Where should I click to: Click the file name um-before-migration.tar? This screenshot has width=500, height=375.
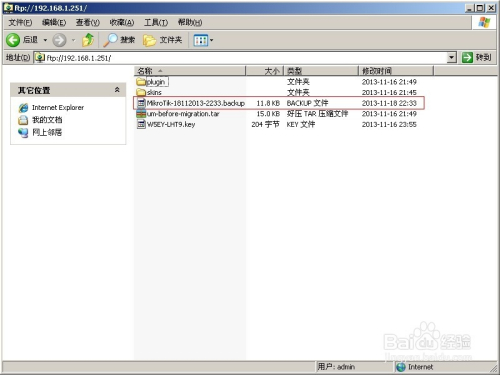click(183, 114)
